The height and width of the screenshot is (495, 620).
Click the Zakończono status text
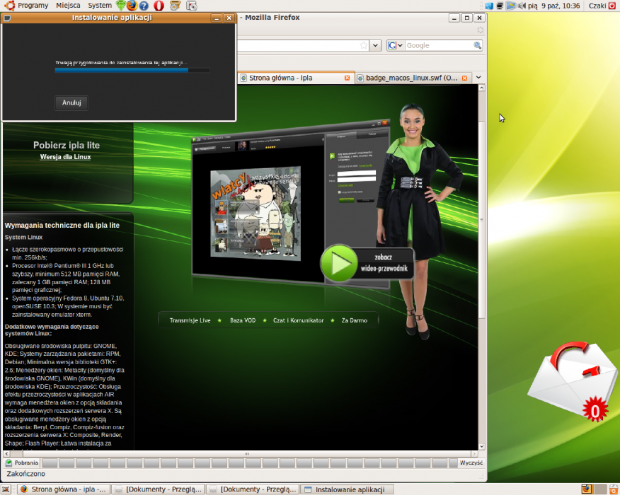26,474
